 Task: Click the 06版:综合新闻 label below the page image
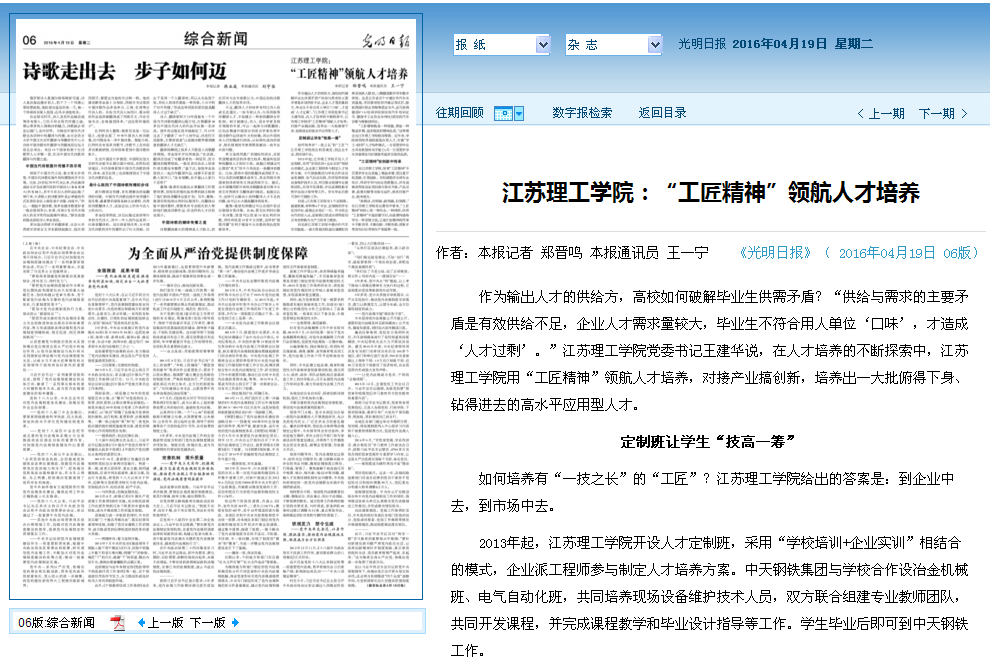[56, 623]
